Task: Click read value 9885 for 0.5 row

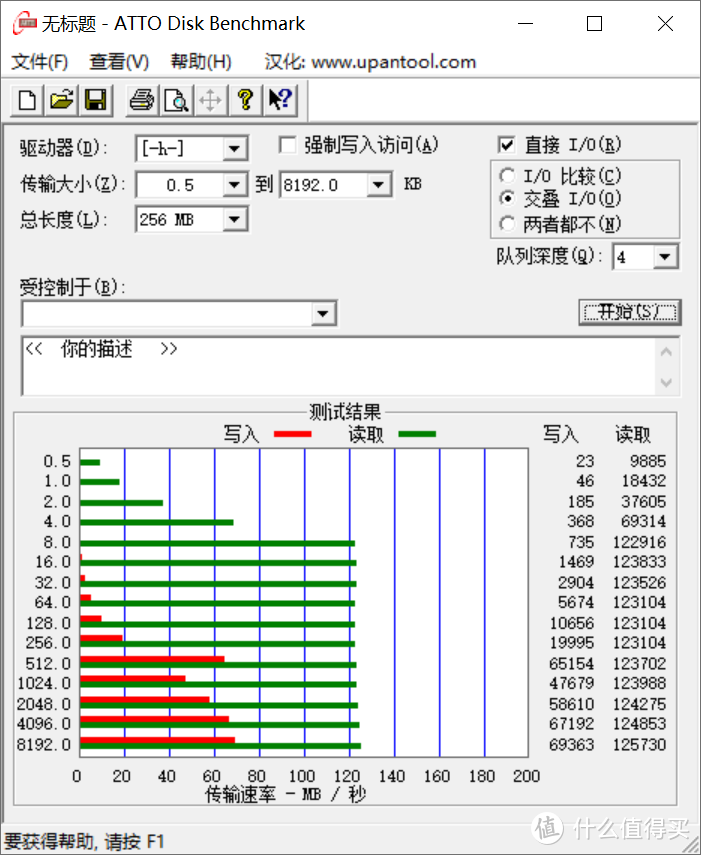Action: (x=648, y=461)
